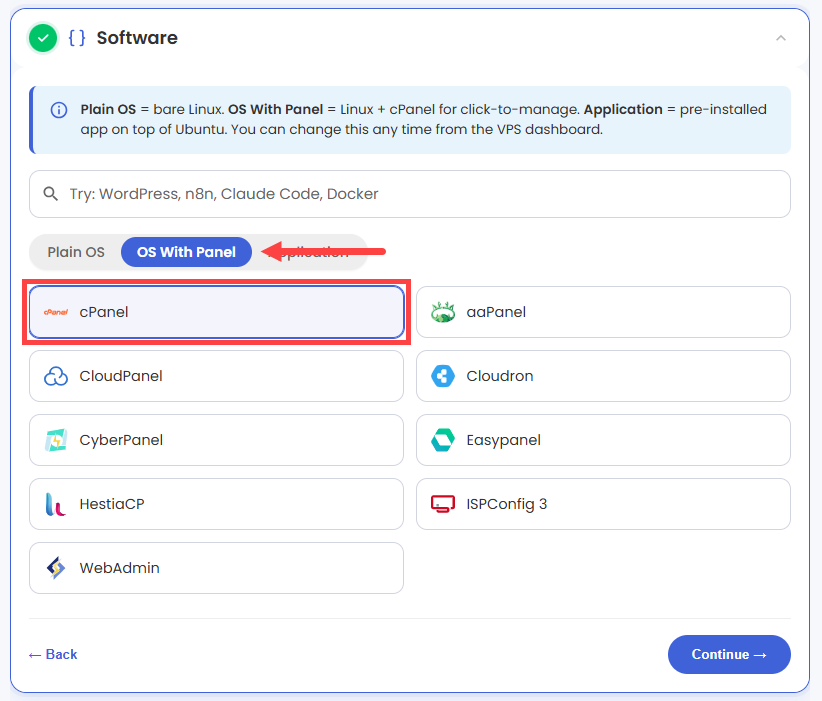Image resolution: width=822 pixels, height=701 pixels.
Task: Click the magnifier search icon
Action: pos(50,194)
